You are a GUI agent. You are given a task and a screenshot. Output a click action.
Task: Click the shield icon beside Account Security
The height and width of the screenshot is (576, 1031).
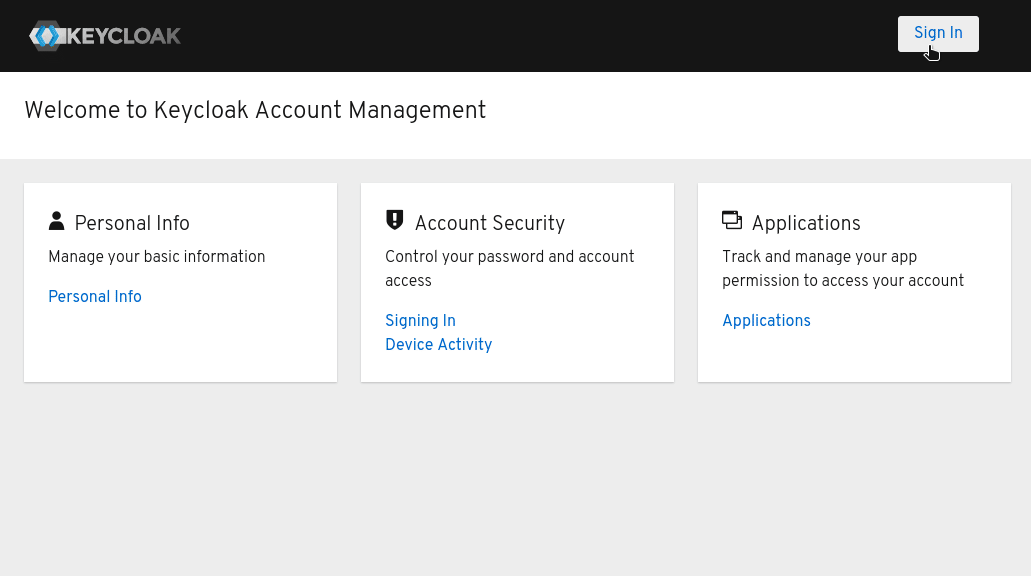394,221
